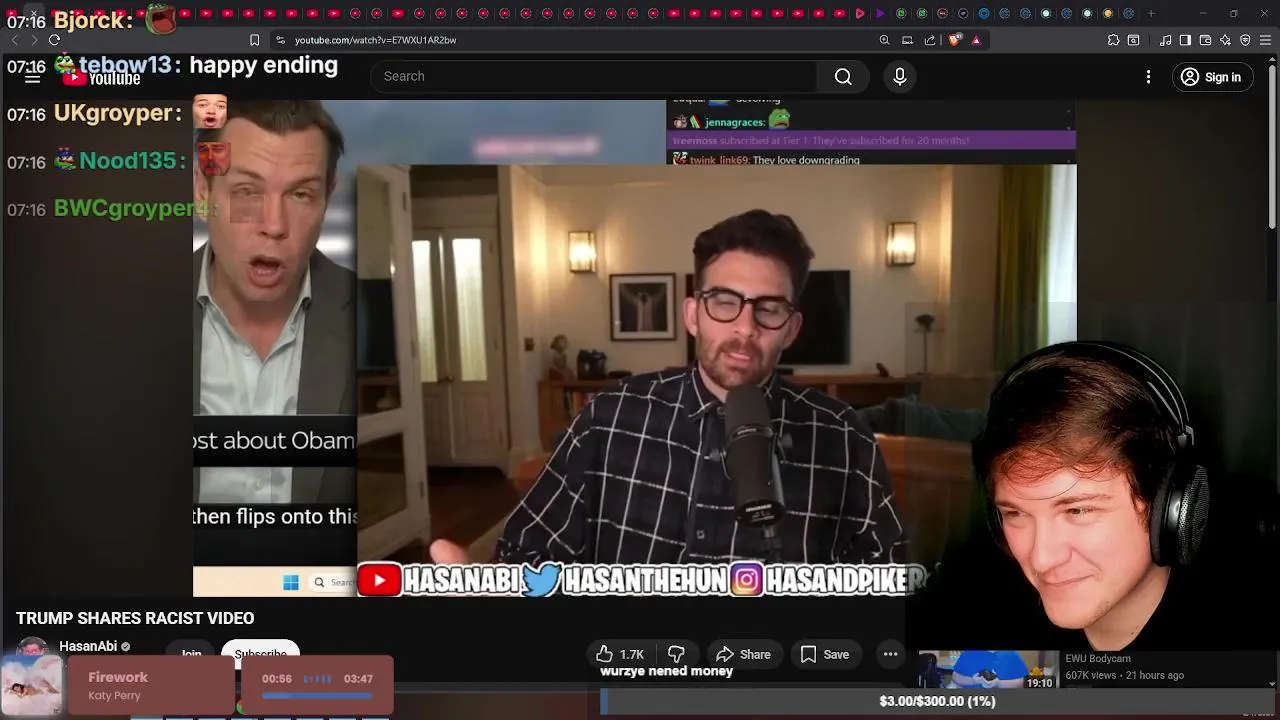Share page via address bar share icon
Image resolution: width=1280 pixels, height=720 pixels.
930,40
